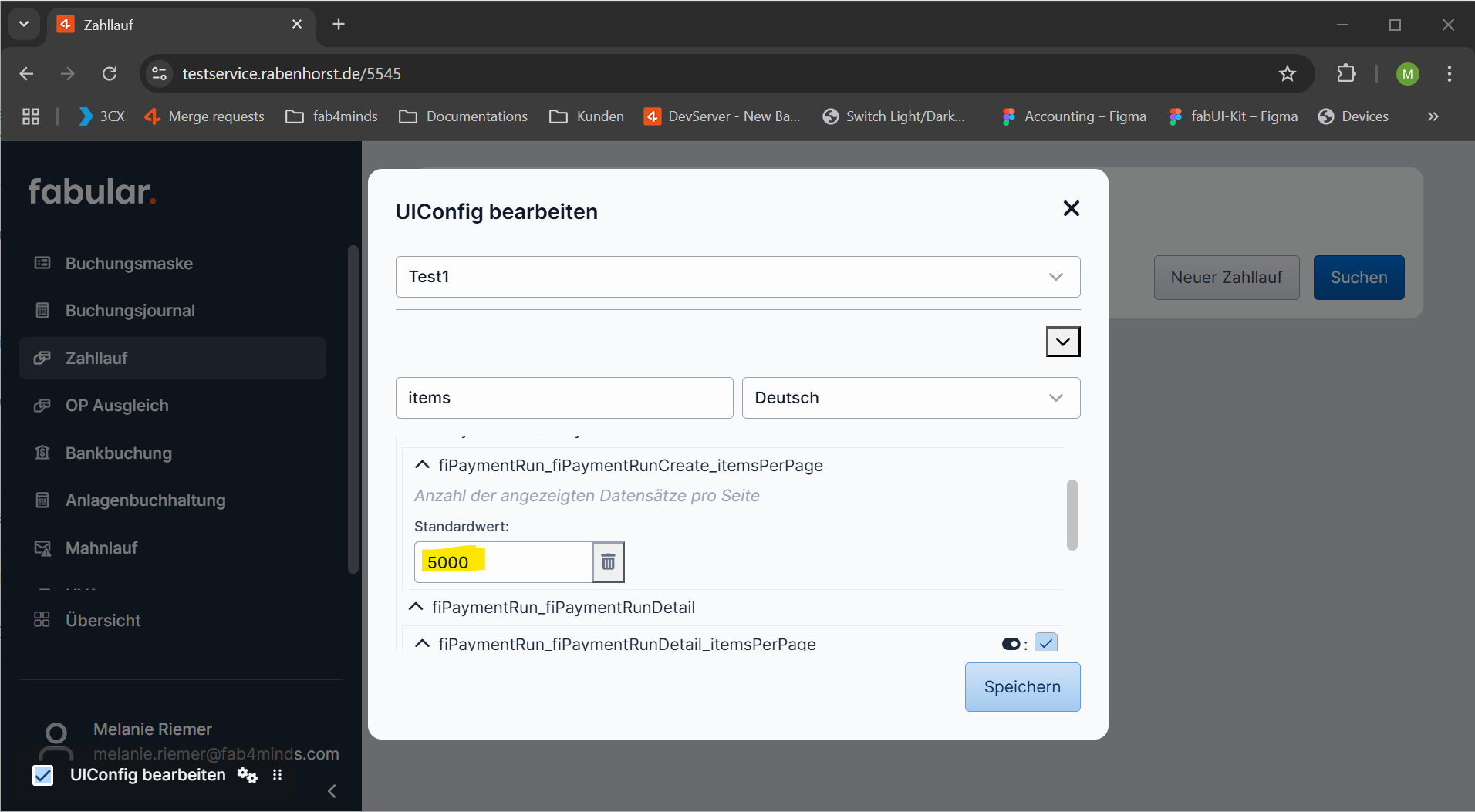Go to Buchungsjournal in the sidebar
This screenshot has width=1475, height=812.
pyautogui.click(x=130, y=311)
